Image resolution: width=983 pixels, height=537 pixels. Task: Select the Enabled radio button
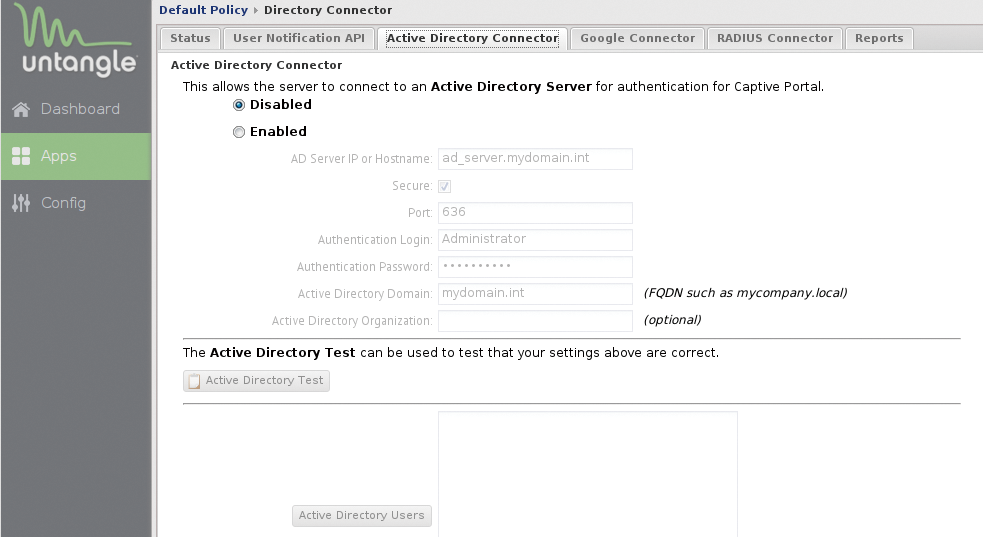click(239, 132)
